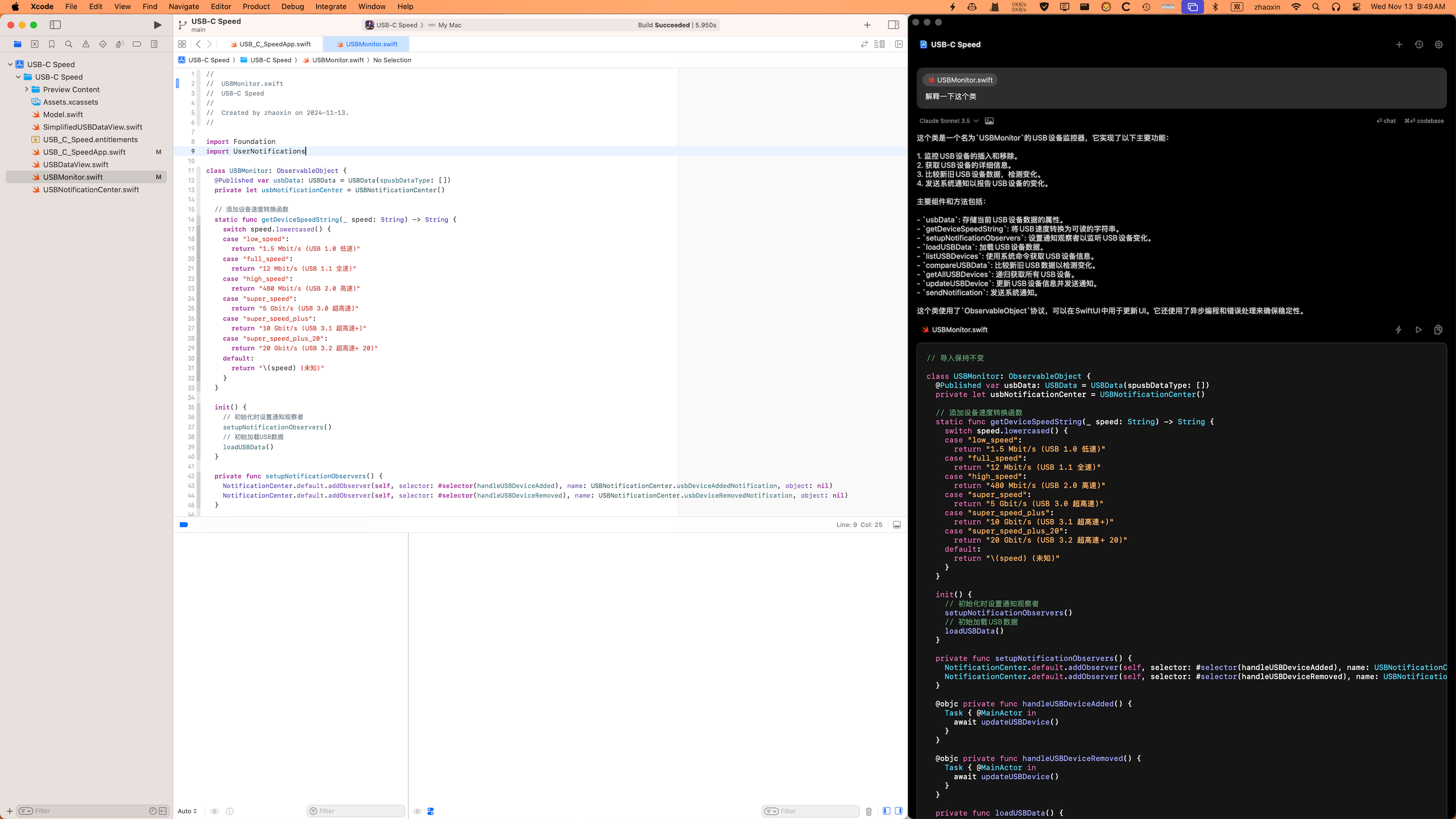This screenshot has height=819, width=1456.
Task: Open the Test navigator diamond icon
Action: pos(103,44)
